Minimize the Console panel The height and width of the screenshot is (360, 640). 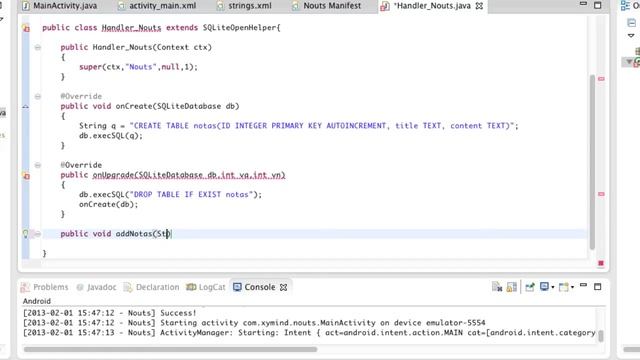(x=583, y=285)
